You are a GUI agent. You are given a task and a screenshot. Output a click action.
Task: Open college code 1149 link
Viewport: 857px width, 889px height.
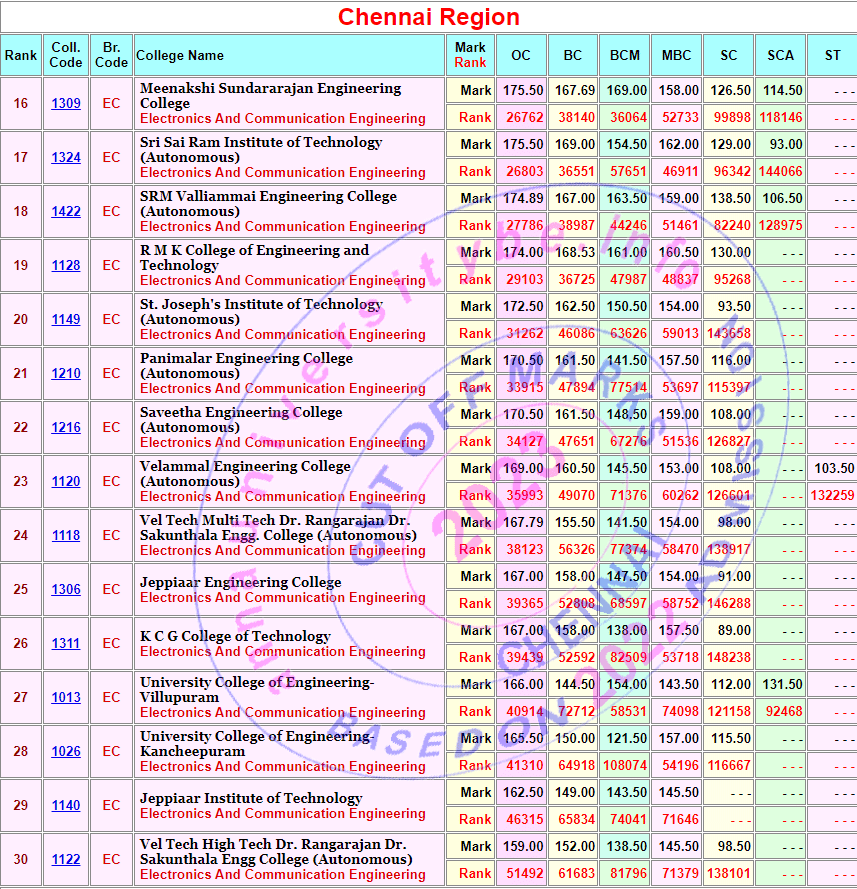tap(66, 319)
